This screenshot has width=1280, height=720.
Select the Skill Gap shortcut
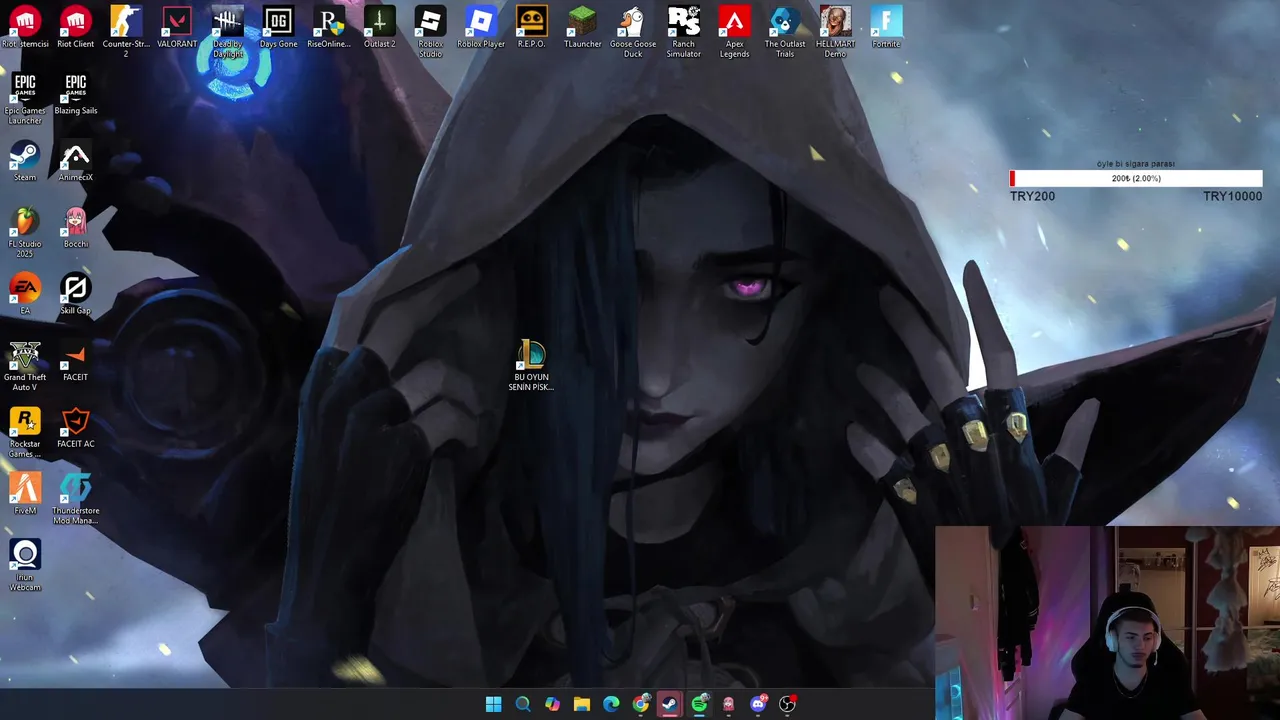(x=75, y=294)
